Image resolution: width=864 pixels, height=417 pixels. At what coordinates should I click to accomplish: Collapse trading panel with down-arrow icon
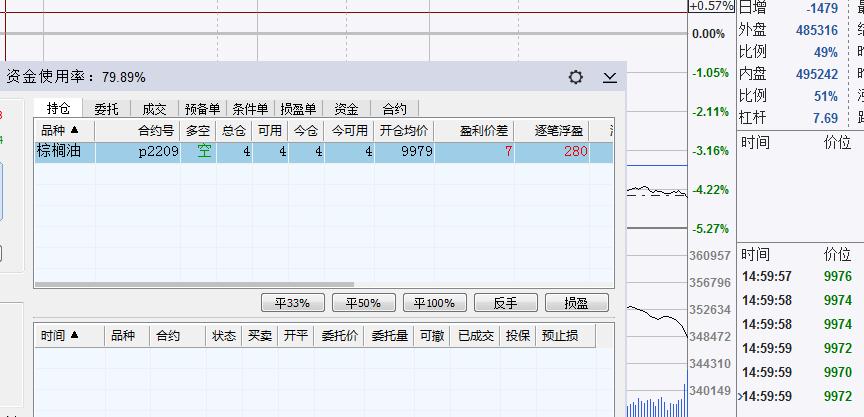609,78
